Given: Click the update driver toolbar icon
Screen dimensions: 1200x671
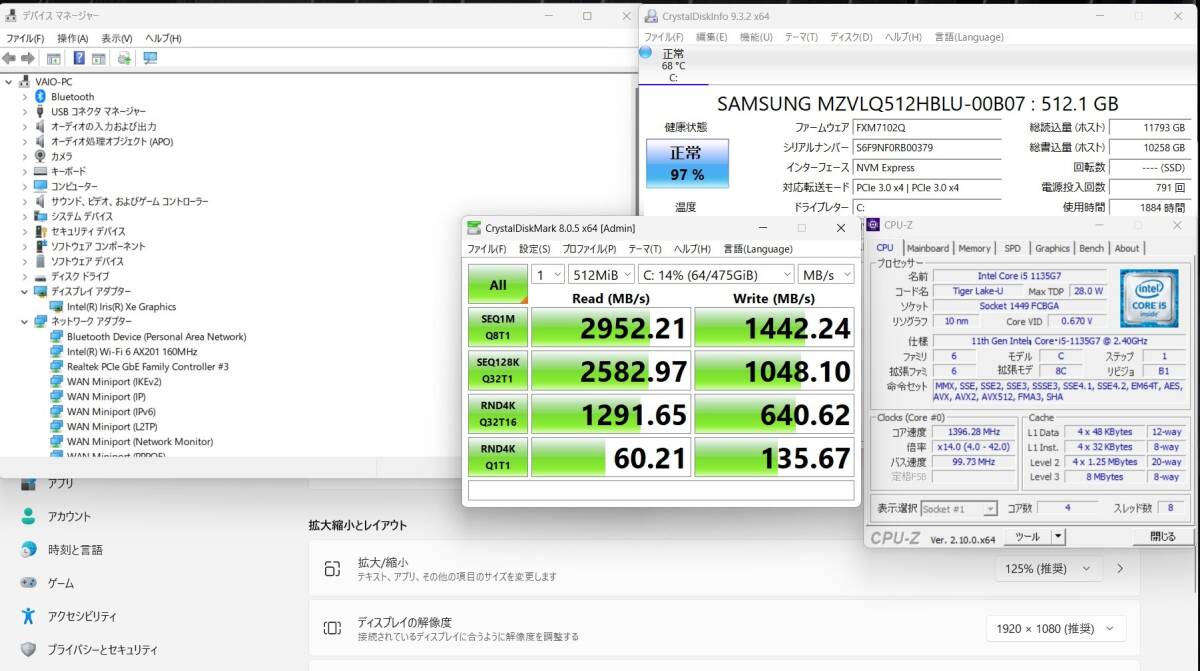Looking at the screenshot, I should pos(124,58).
